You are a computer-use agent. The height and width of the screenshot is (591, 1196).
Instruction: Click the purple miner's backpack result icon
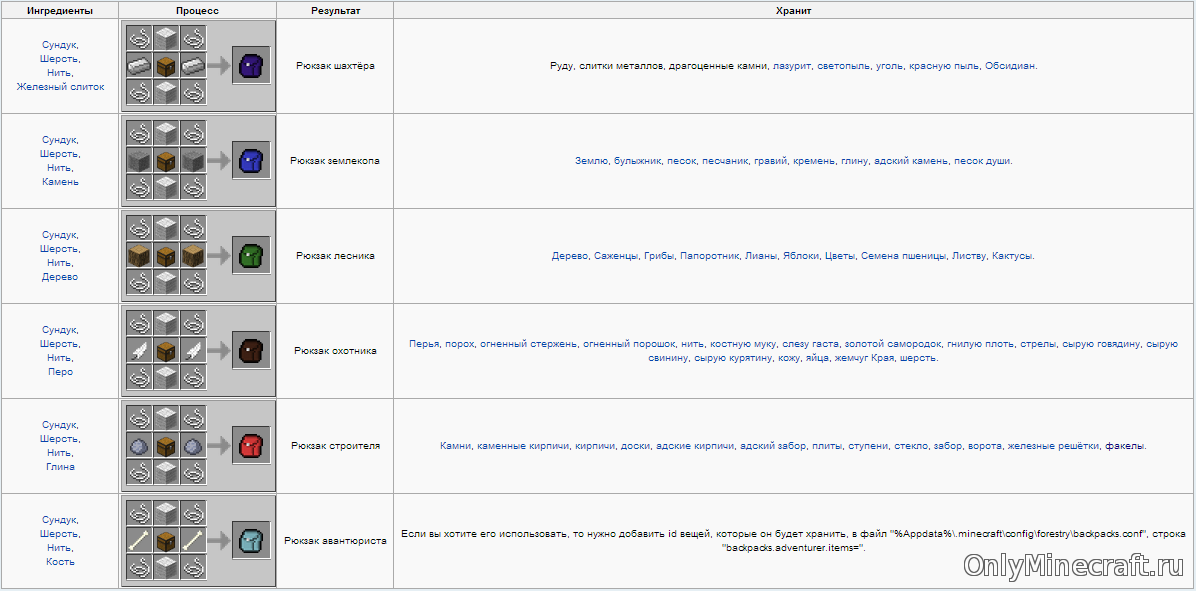[250, 66]
